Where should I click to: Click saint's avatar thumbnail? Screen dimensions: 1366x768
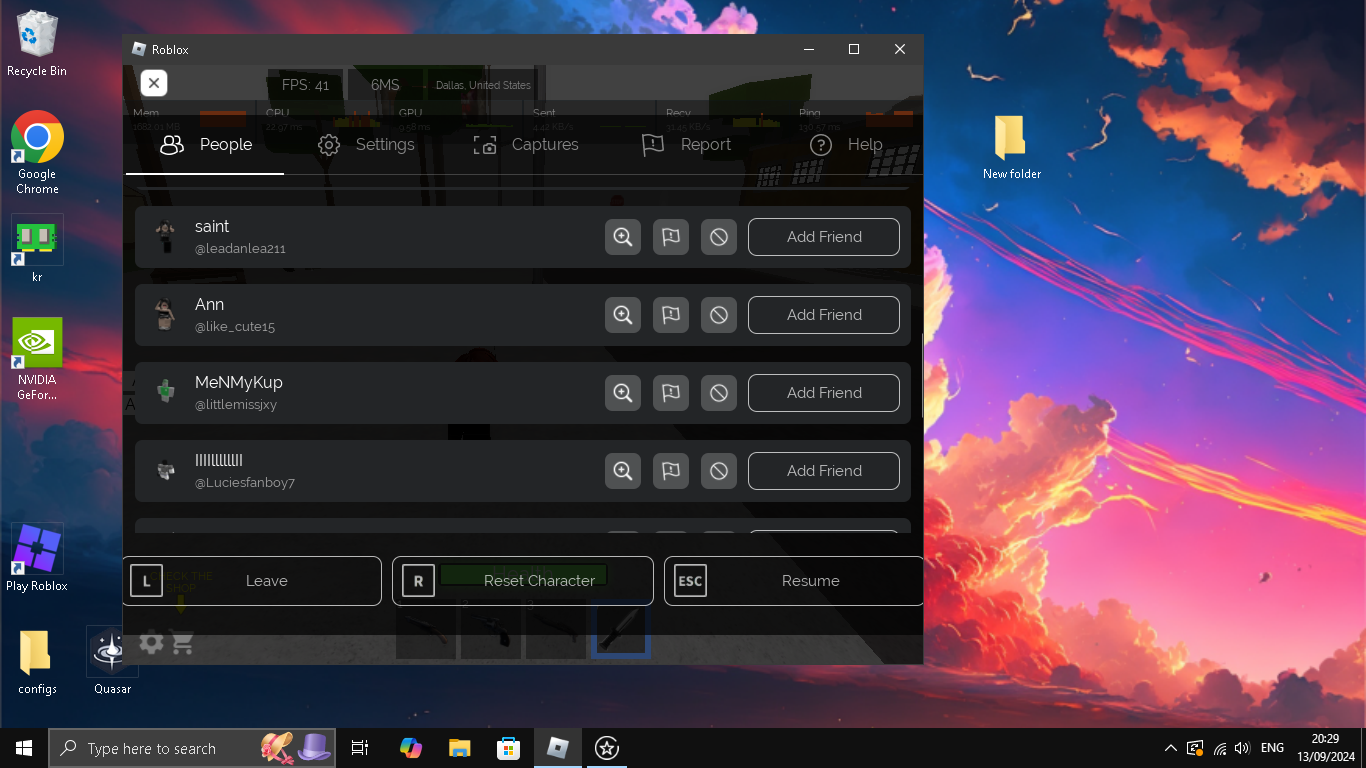[x=165, y=237]
